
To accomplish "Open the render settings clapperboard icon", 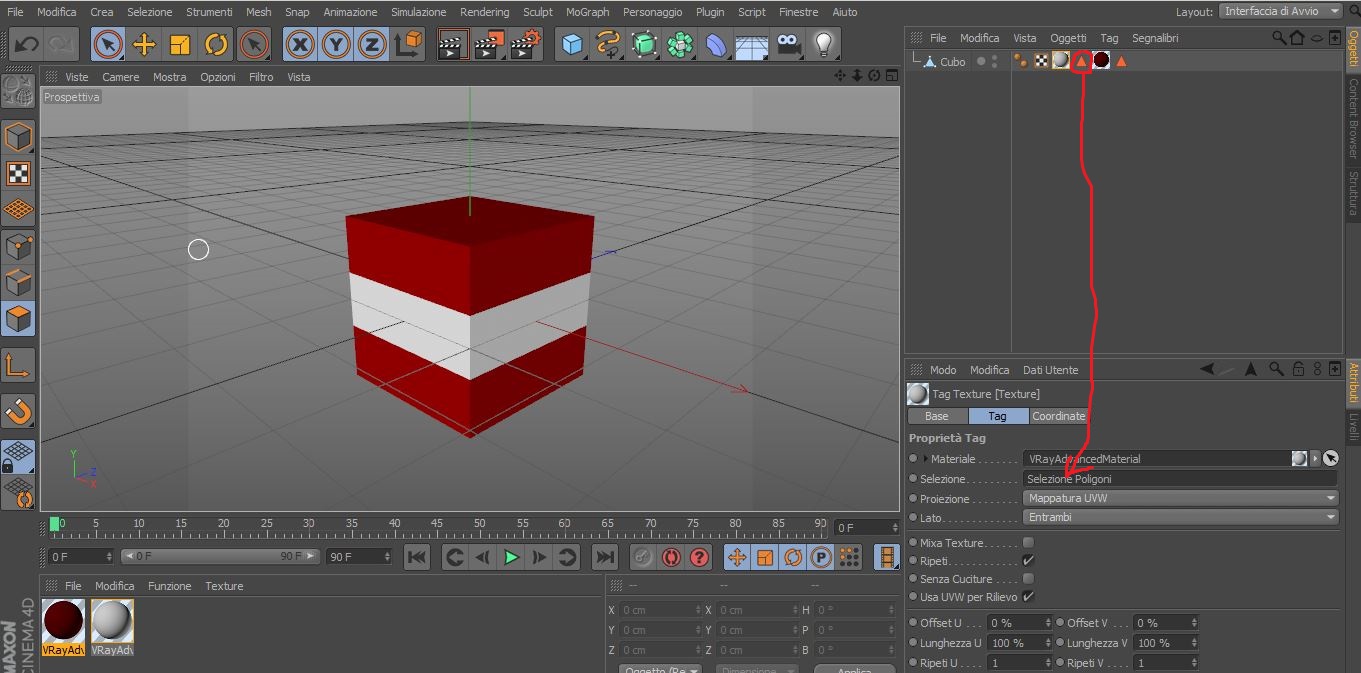I will (x=526, y=45).
